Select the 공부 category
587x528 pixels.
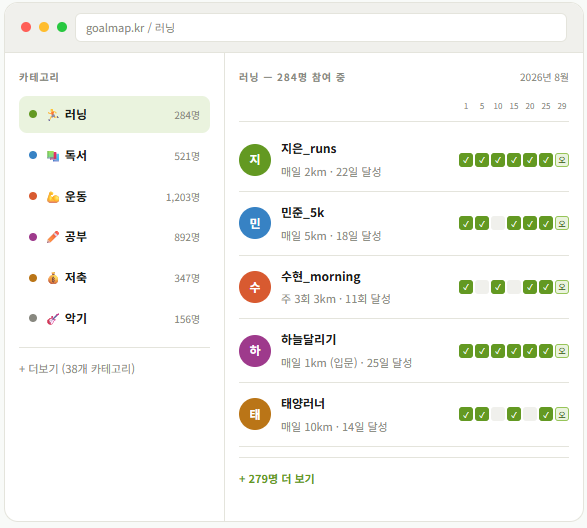[114, 237]
